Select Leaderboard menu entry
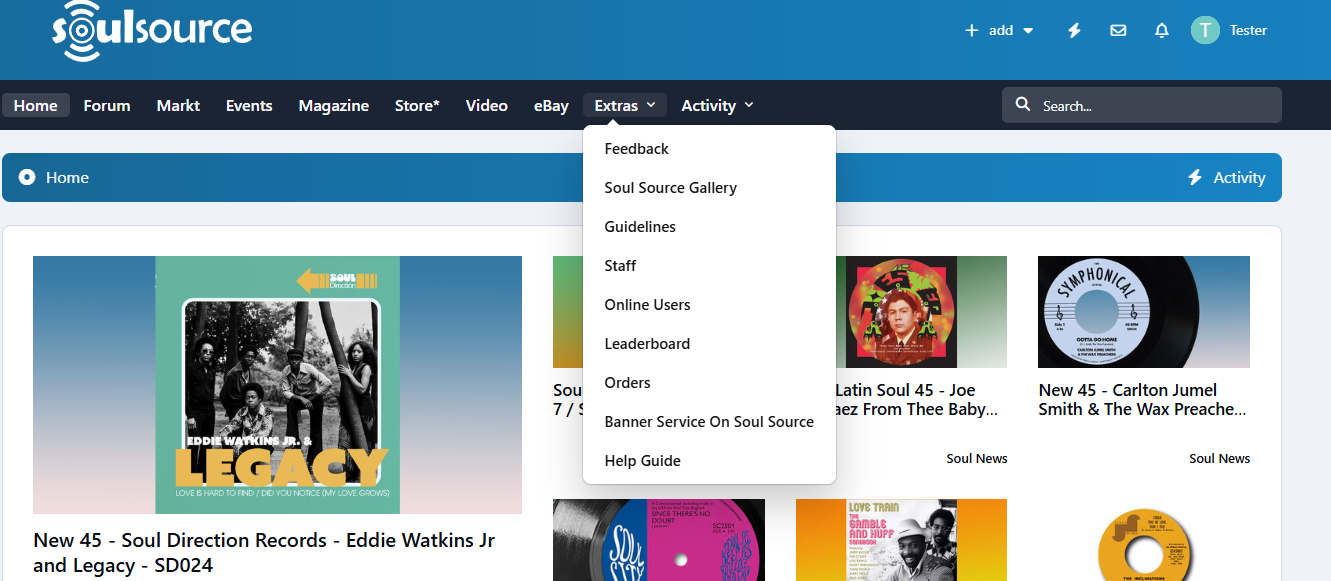Image resolution: width=1331 pixels, height=581 pixels. (709, 344)
